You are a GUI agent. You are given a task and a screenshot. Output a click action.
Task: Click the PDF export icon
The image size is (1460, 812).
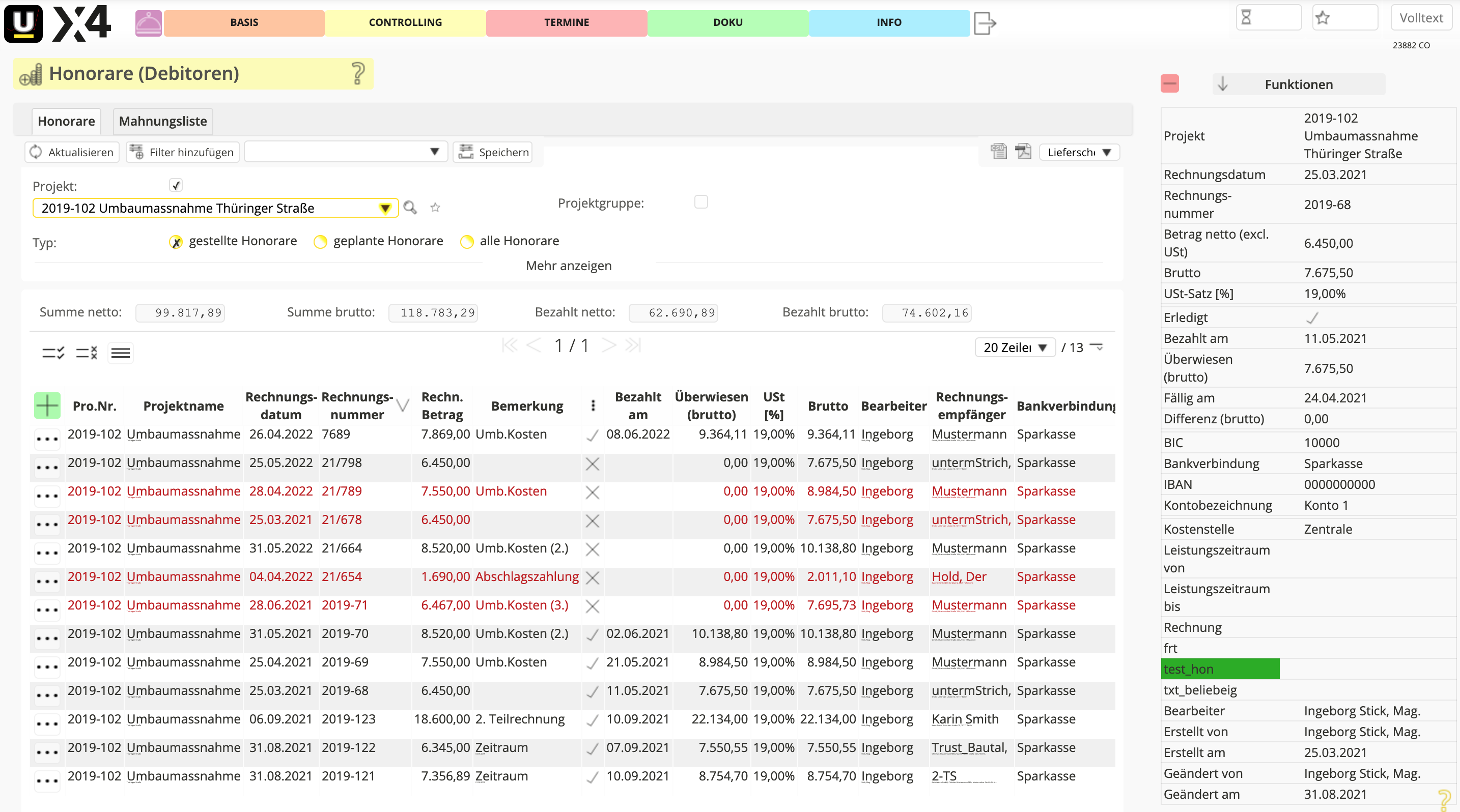(x=1023, y=152)
